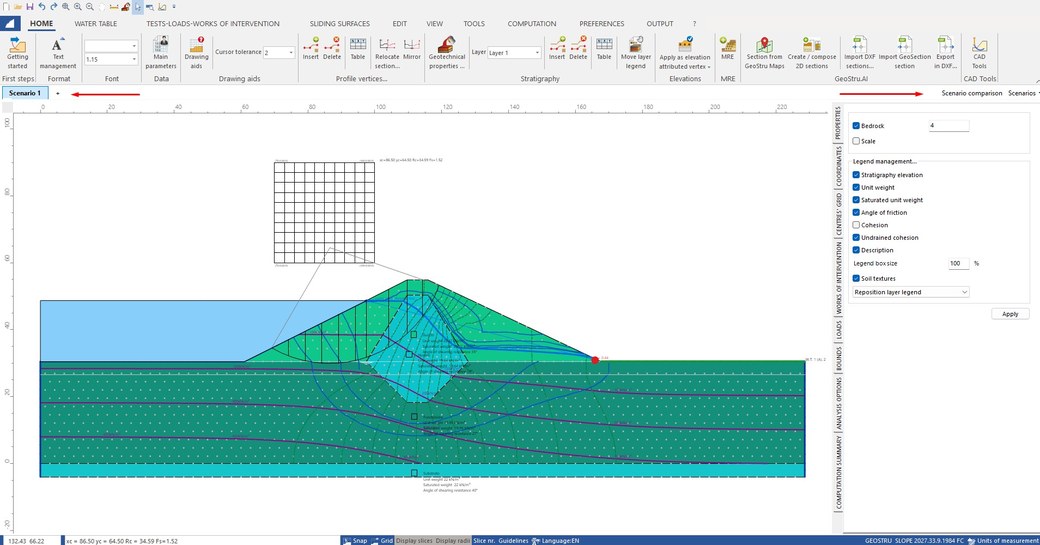Open the Getting started guide
Viewport: 1040px width, 545px height.
coord(17,53)
